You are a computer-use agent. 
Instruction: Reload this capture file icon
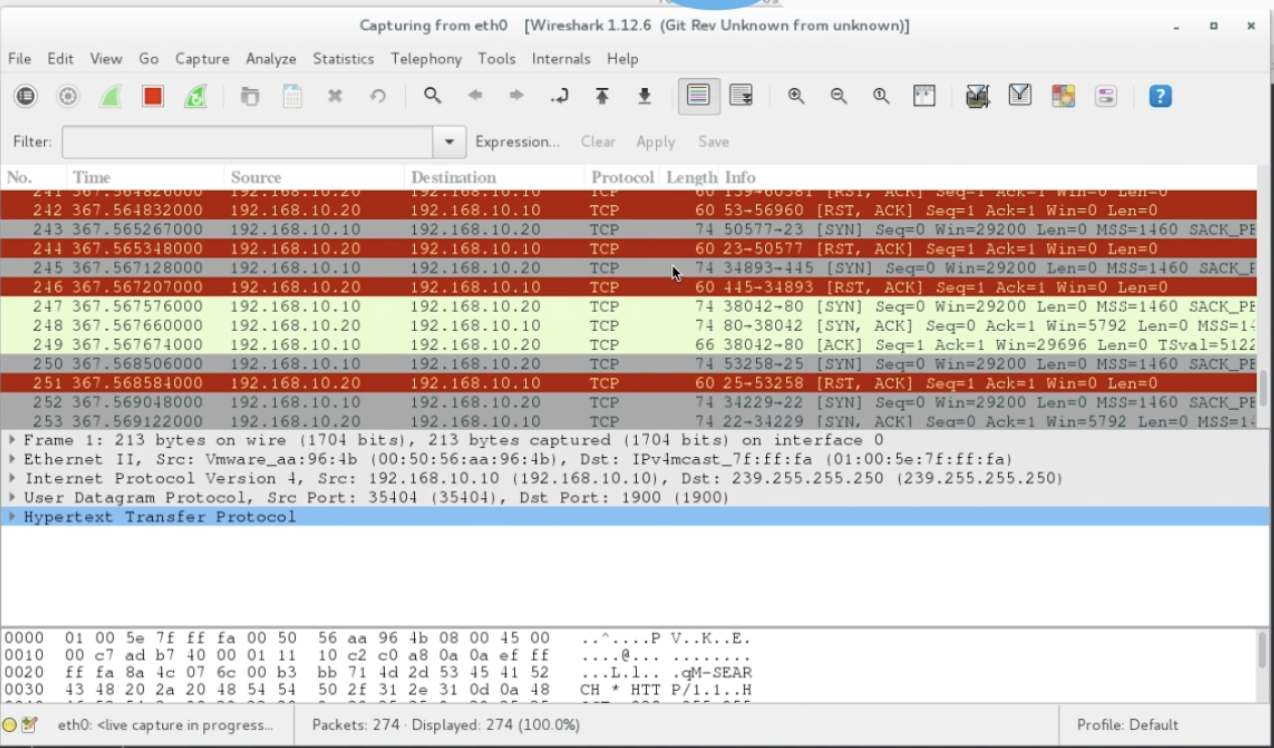[378, 96]
